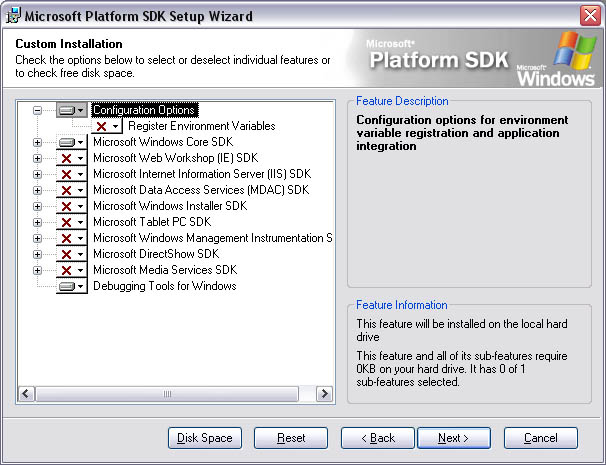
Task: Proceed with the Next button
Action: click(x=454, y=438)
